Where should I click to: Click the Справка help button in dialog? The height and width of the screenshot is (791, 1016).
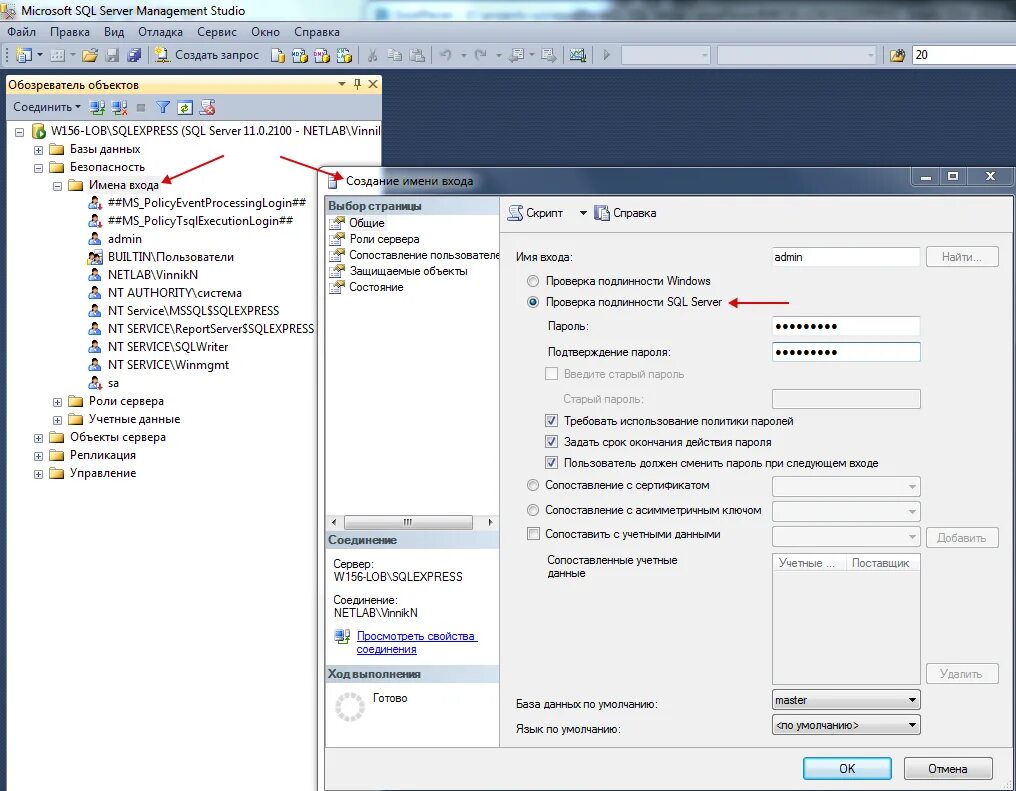[x=625, y=213]
